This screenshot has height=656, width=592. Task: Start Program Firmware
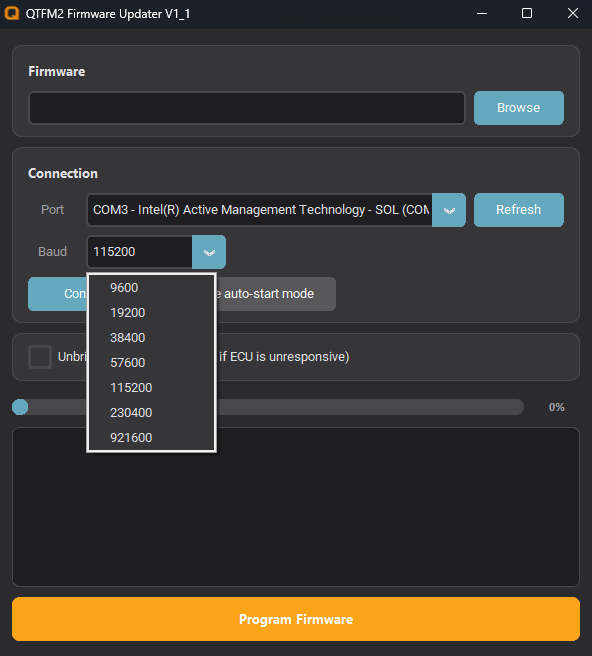point(296,619)
